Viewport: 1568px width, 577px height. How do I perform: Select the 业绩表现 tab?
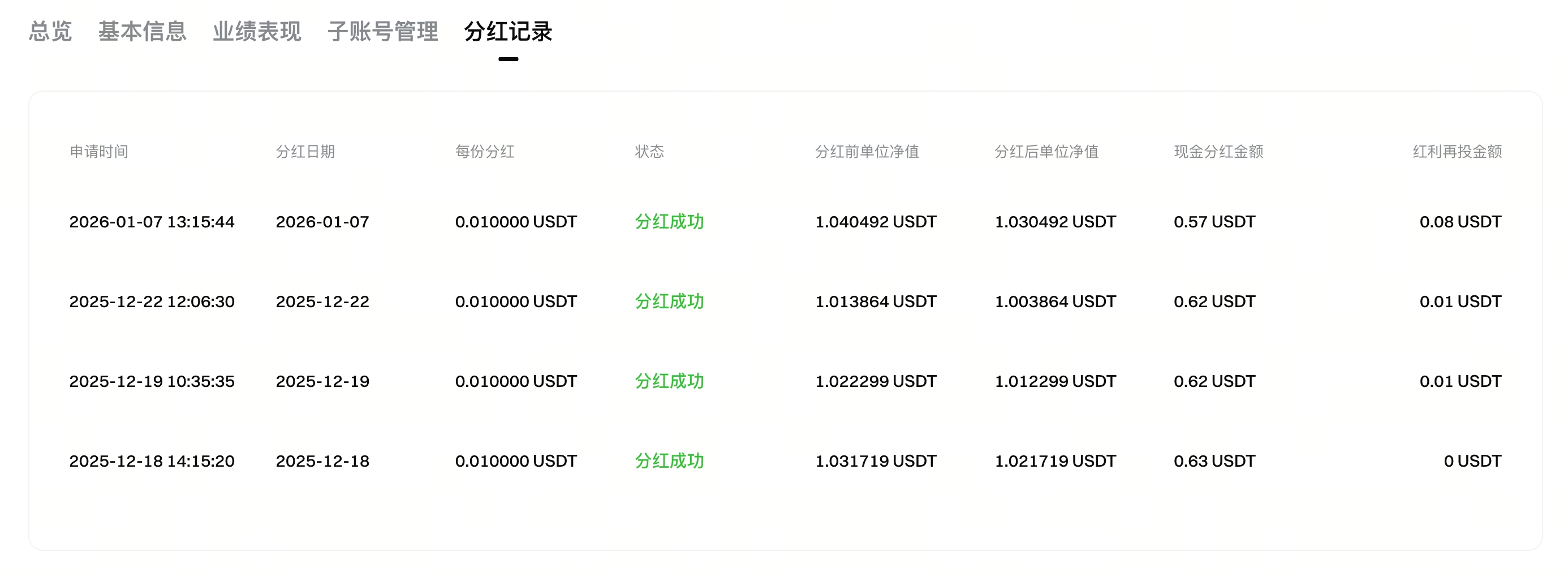[x=257, y=33]
